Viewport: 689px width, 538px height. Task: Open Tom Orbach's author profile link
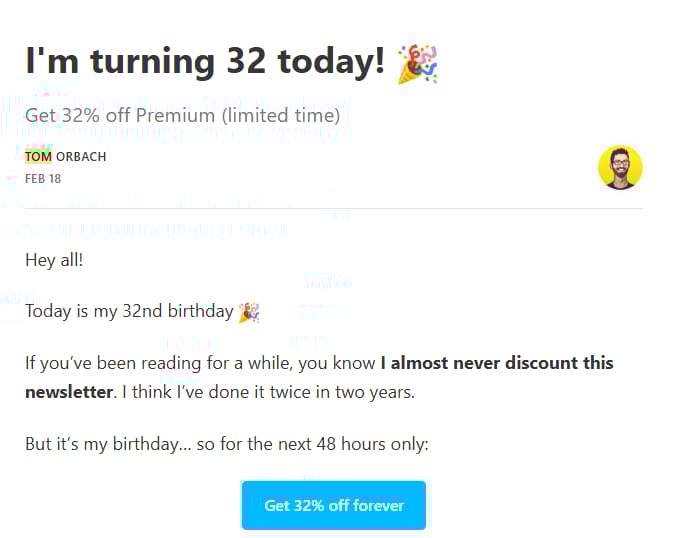tap(65, 157)
